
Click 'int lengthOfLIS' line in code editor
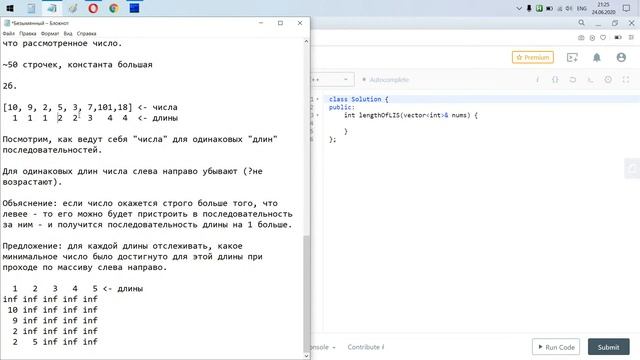[411, 115]
